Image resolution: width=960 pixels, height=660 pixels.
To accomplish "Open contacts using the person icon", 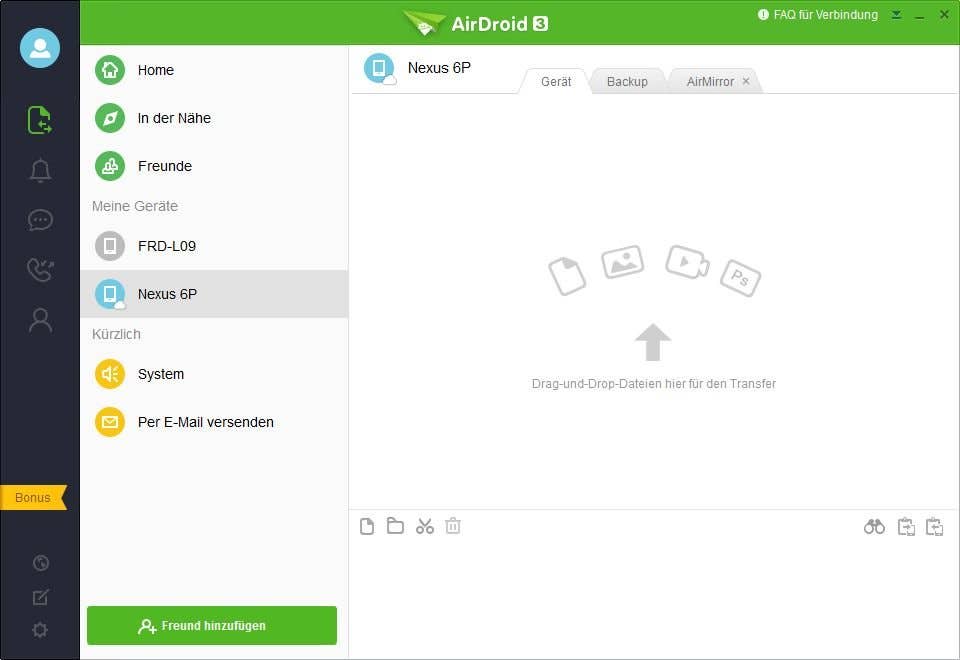I will coord(40,319).
